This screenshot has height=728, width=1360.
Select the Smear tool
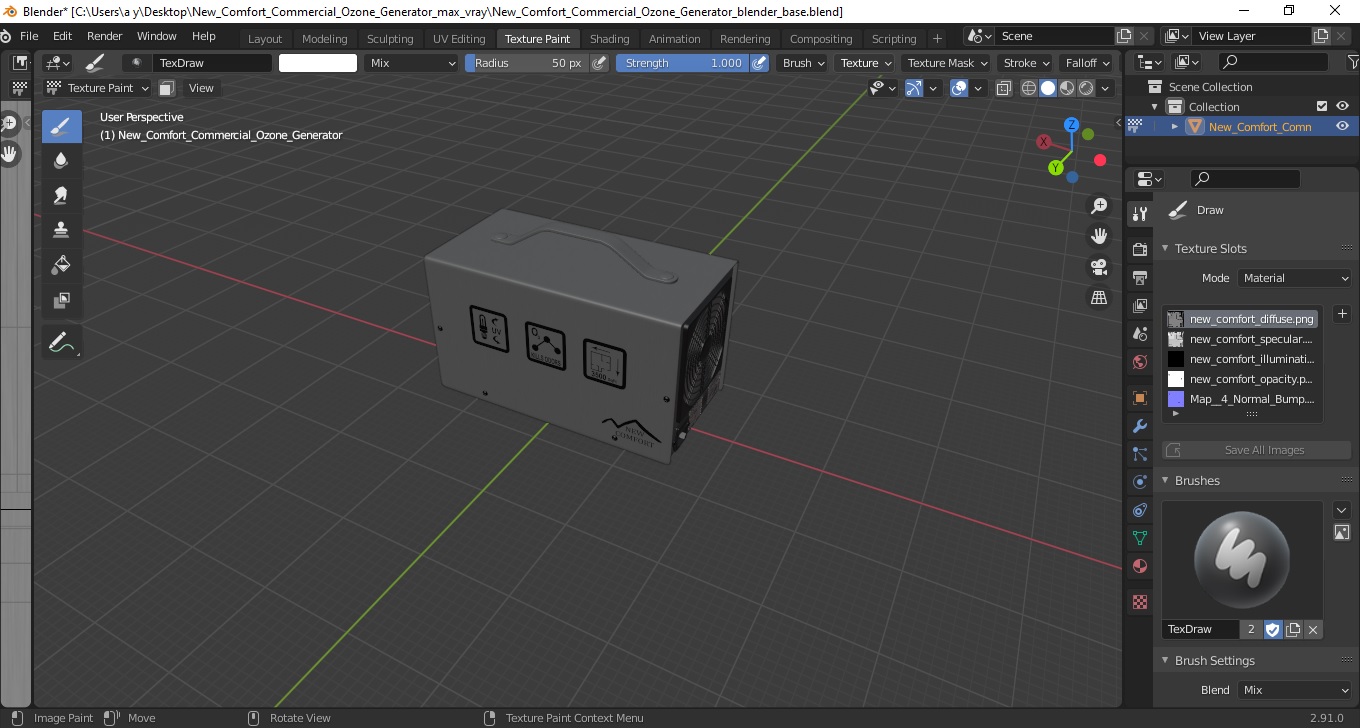61,195
